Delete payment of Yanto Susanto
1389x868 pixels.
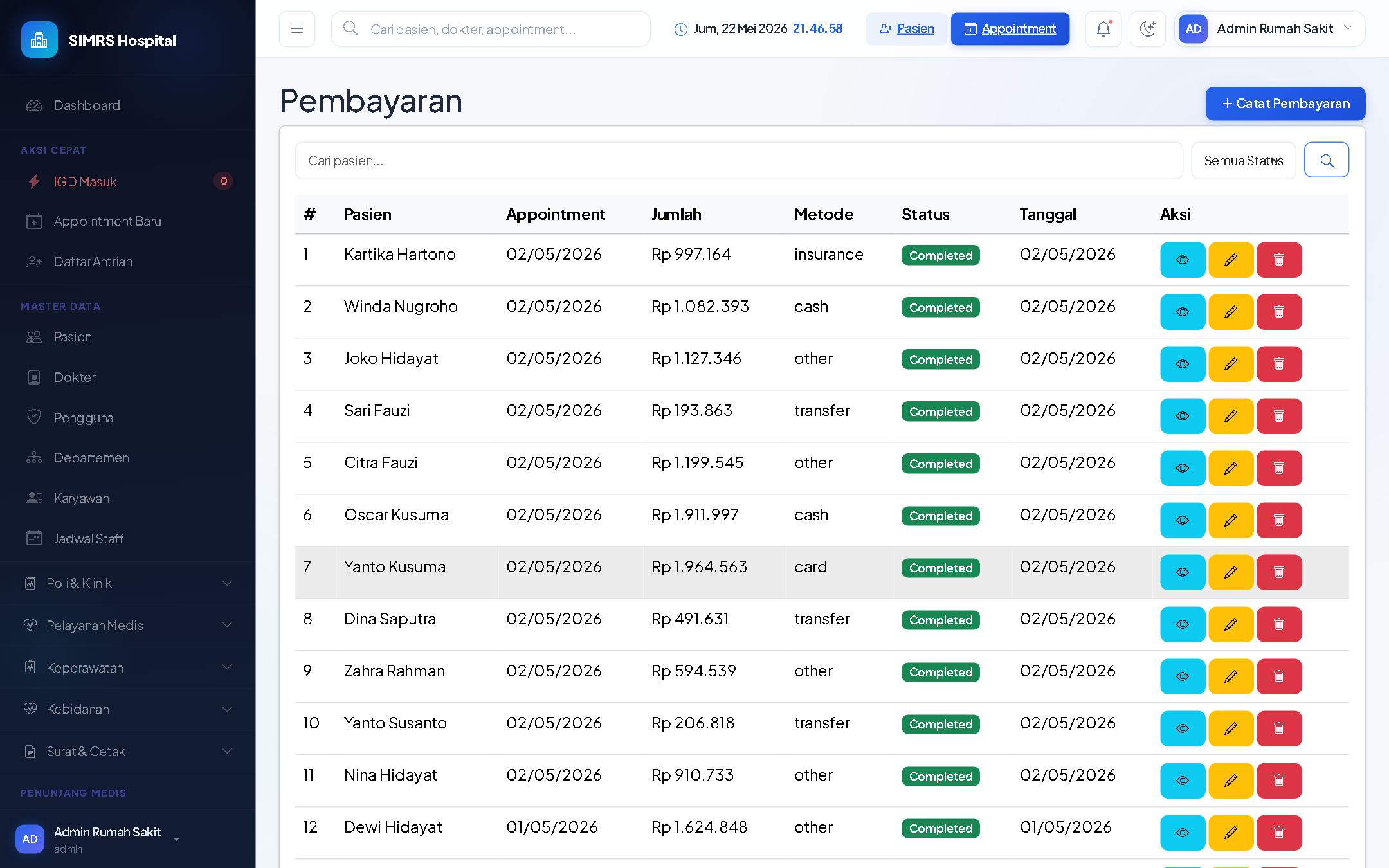[1279, 728]
